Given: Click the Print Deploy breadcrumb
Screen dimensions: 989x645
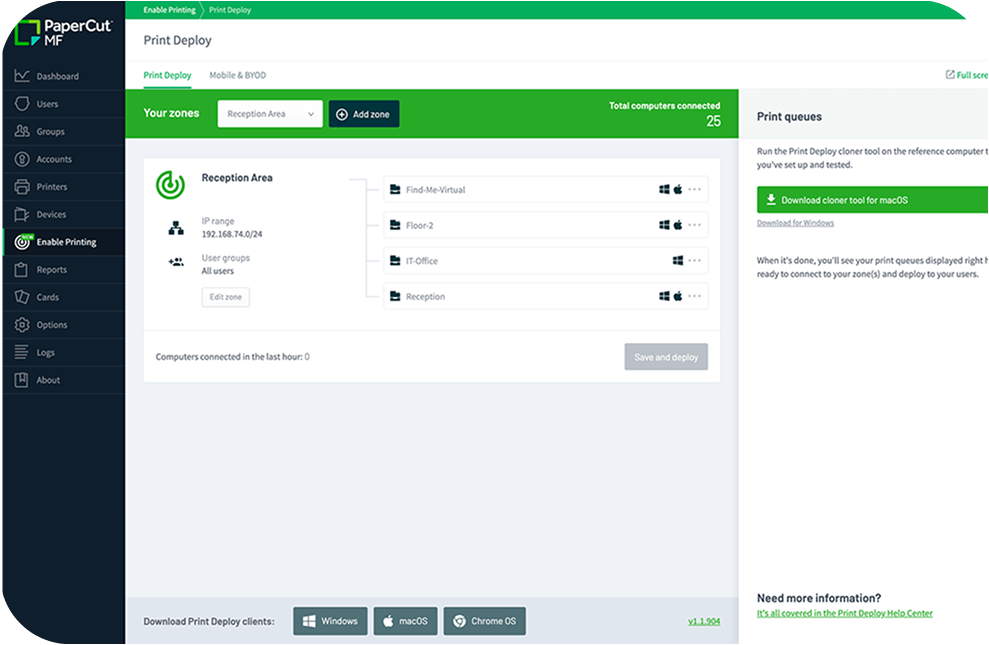Looking at the screenshot, I should coord(230,9).
